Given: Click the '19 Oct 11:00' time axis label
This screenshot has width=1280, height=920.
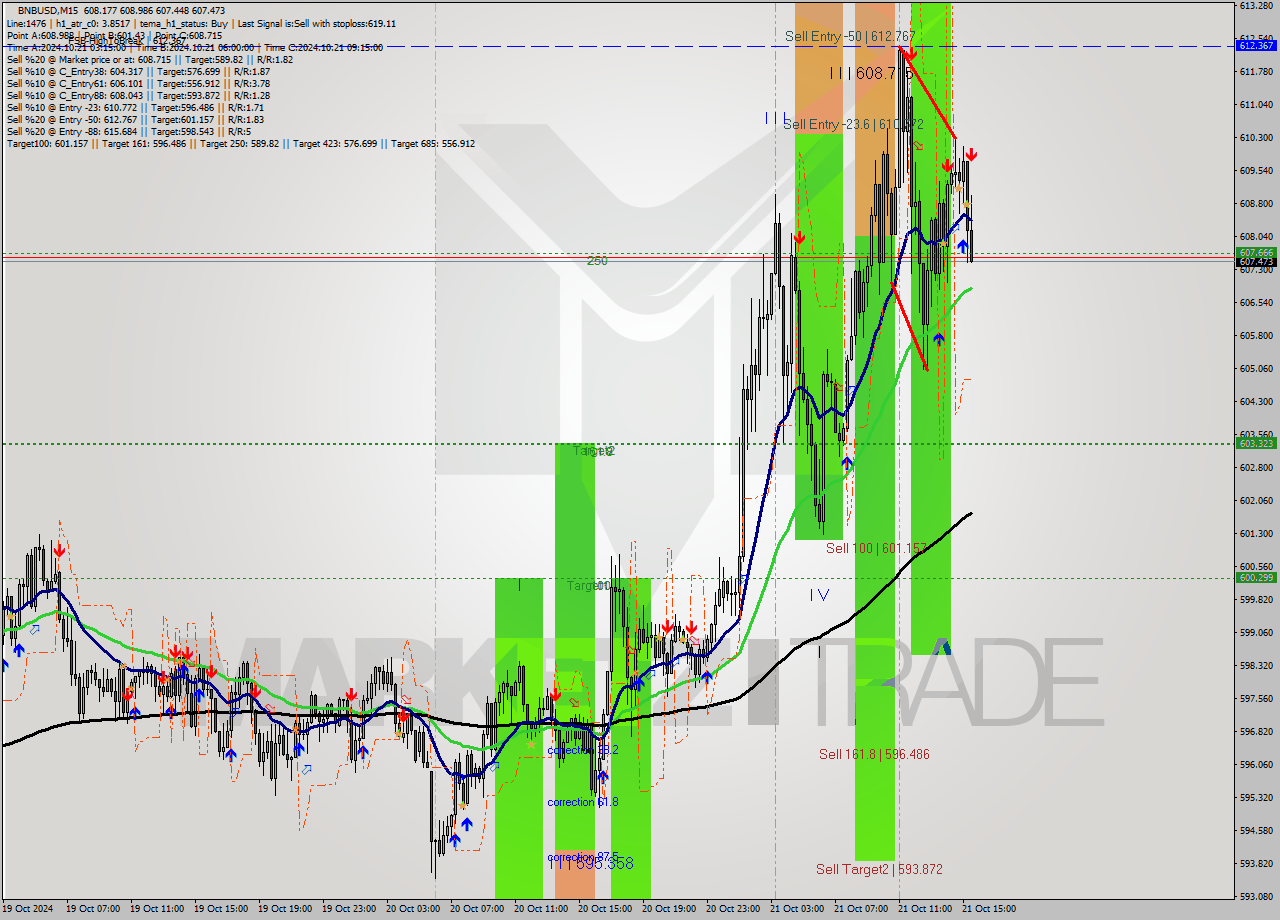Looking at the screenshot, I should [x=156, y=909].
